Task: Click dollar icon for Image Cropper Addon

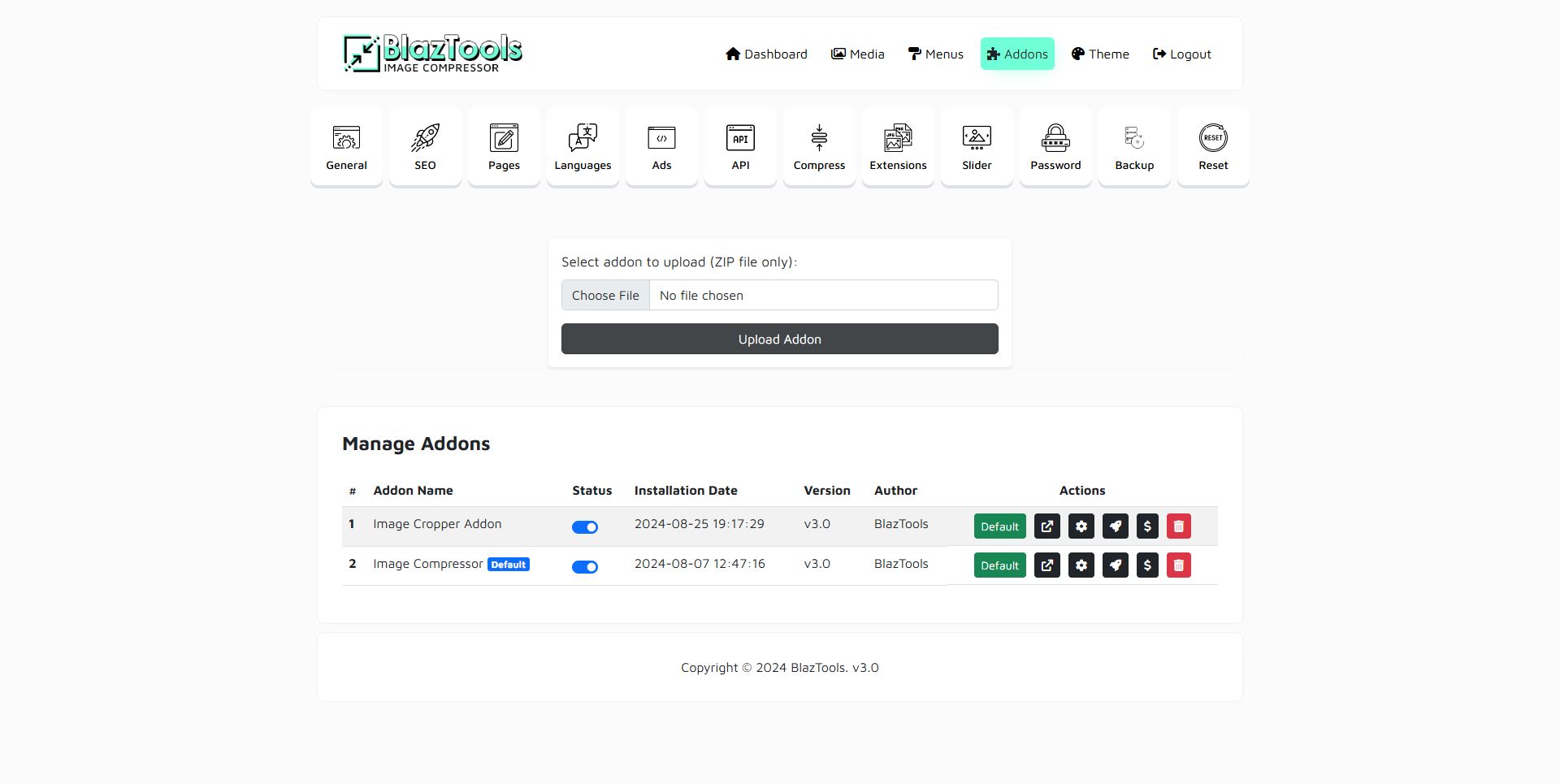Action: [1147, 526]
